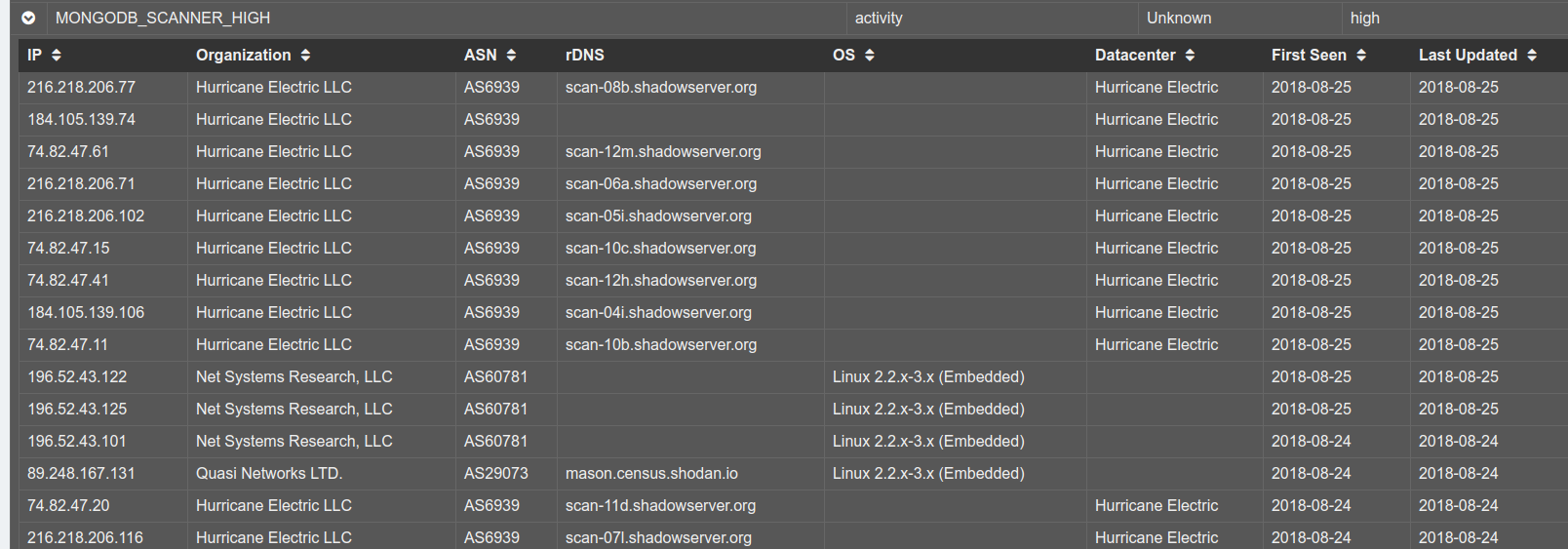Viewport: 1568px width, 549px height.
Task: Select IP address 89.248.167.131
Action: click(x=81, y=473)
